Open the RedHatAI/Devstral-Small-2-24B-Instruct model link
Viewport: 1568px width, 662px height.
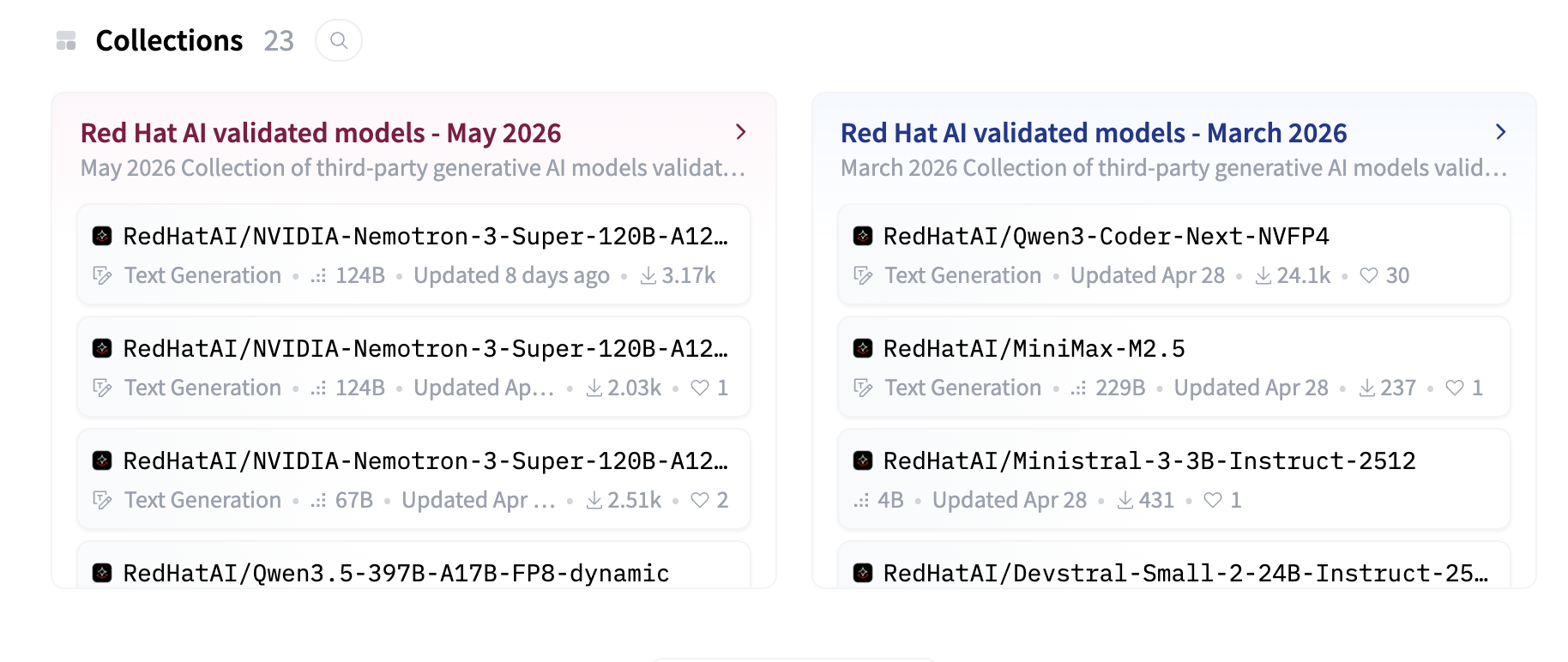(x=1186, y=573)
